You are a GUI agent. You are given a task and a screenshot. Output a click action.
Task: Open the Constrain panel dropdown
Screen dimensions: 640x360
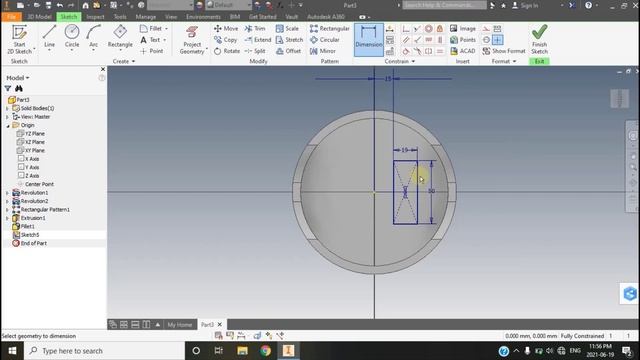400,61
